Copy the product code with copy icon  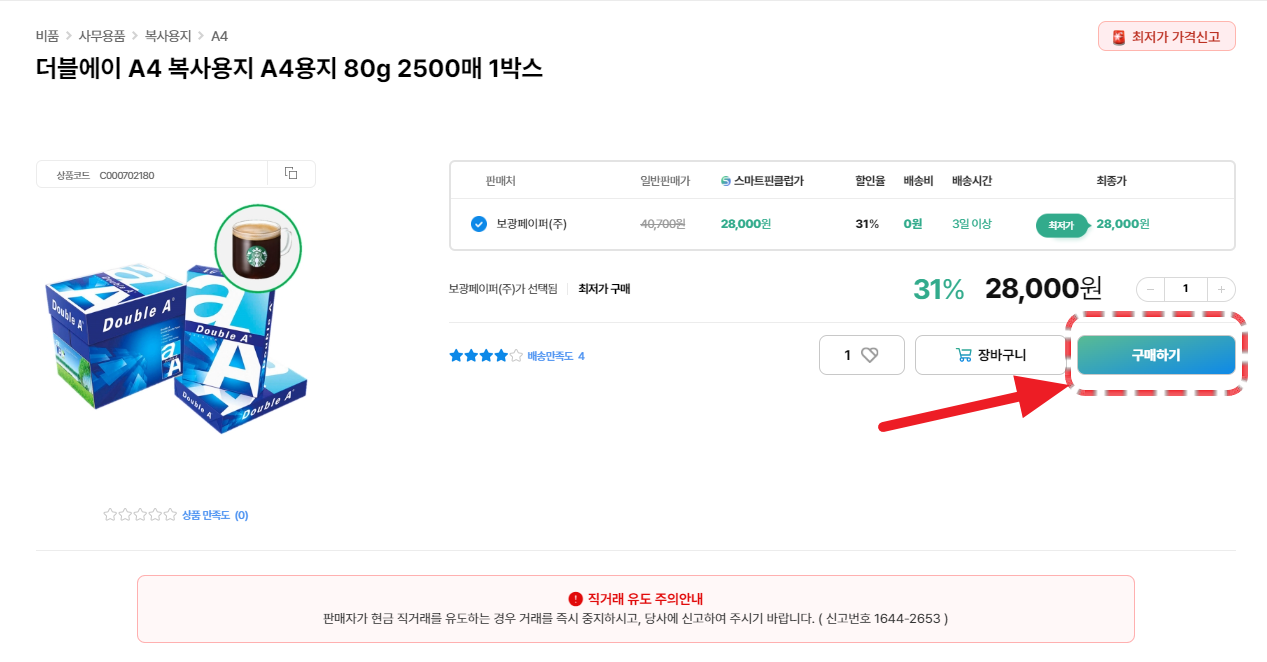[x=291, y=174]
